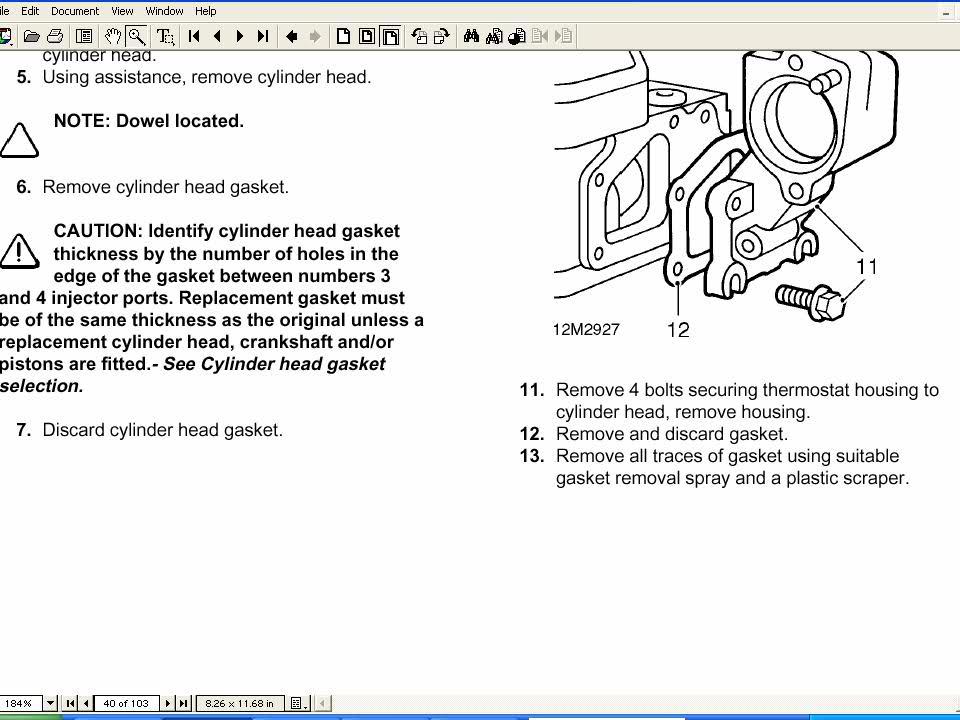
Task: Rotate the page counter-clockwise
Action: pos(419,37)
